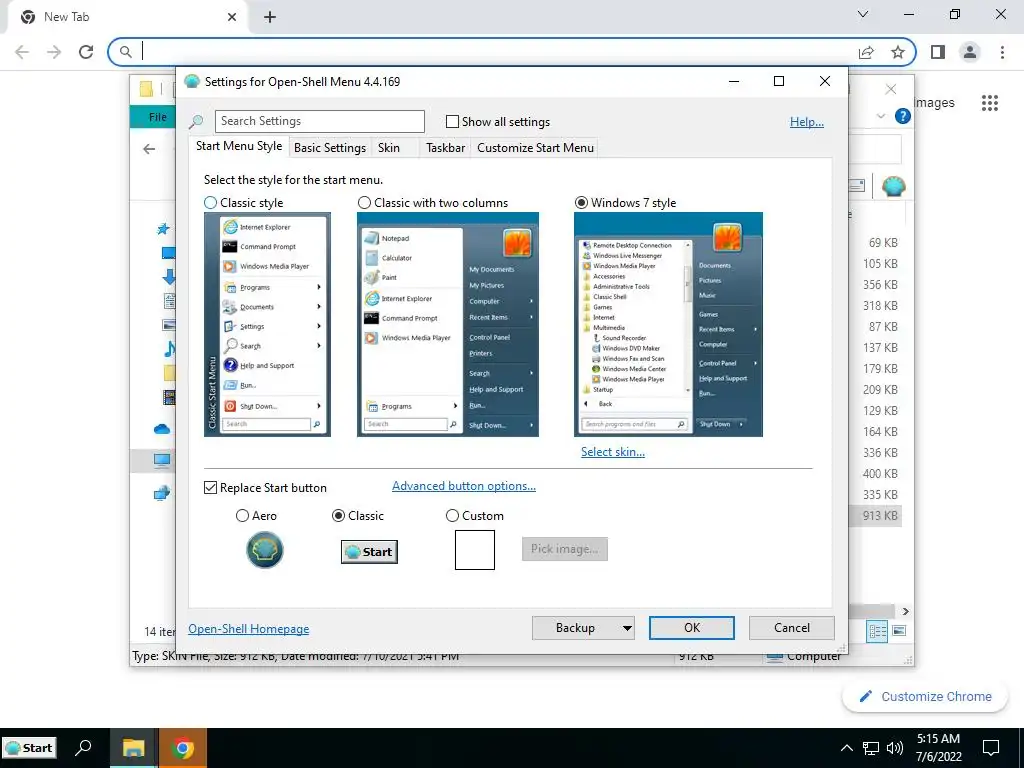Image resolution: width=1024 pixels, height=768 pixels.
Task: Open Advanced button options link
Action: tap(464, 486)
